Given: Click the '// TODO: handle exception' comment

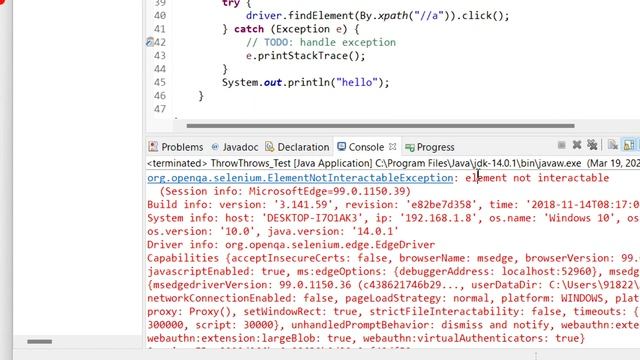Looking at the screenshot, I should pos(321,42).
